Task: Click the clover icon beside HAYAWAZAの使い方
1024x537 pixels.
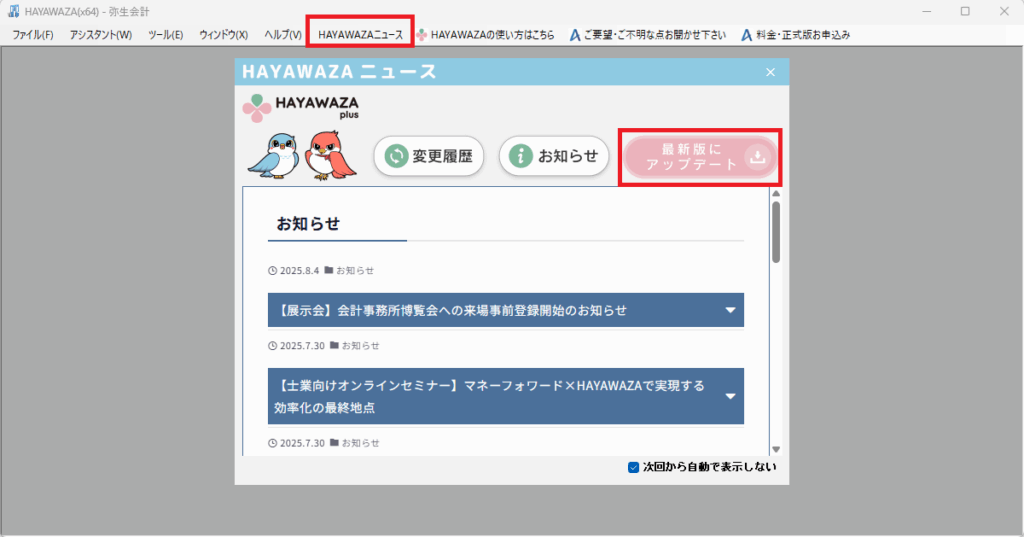Action: coord(422,35)
